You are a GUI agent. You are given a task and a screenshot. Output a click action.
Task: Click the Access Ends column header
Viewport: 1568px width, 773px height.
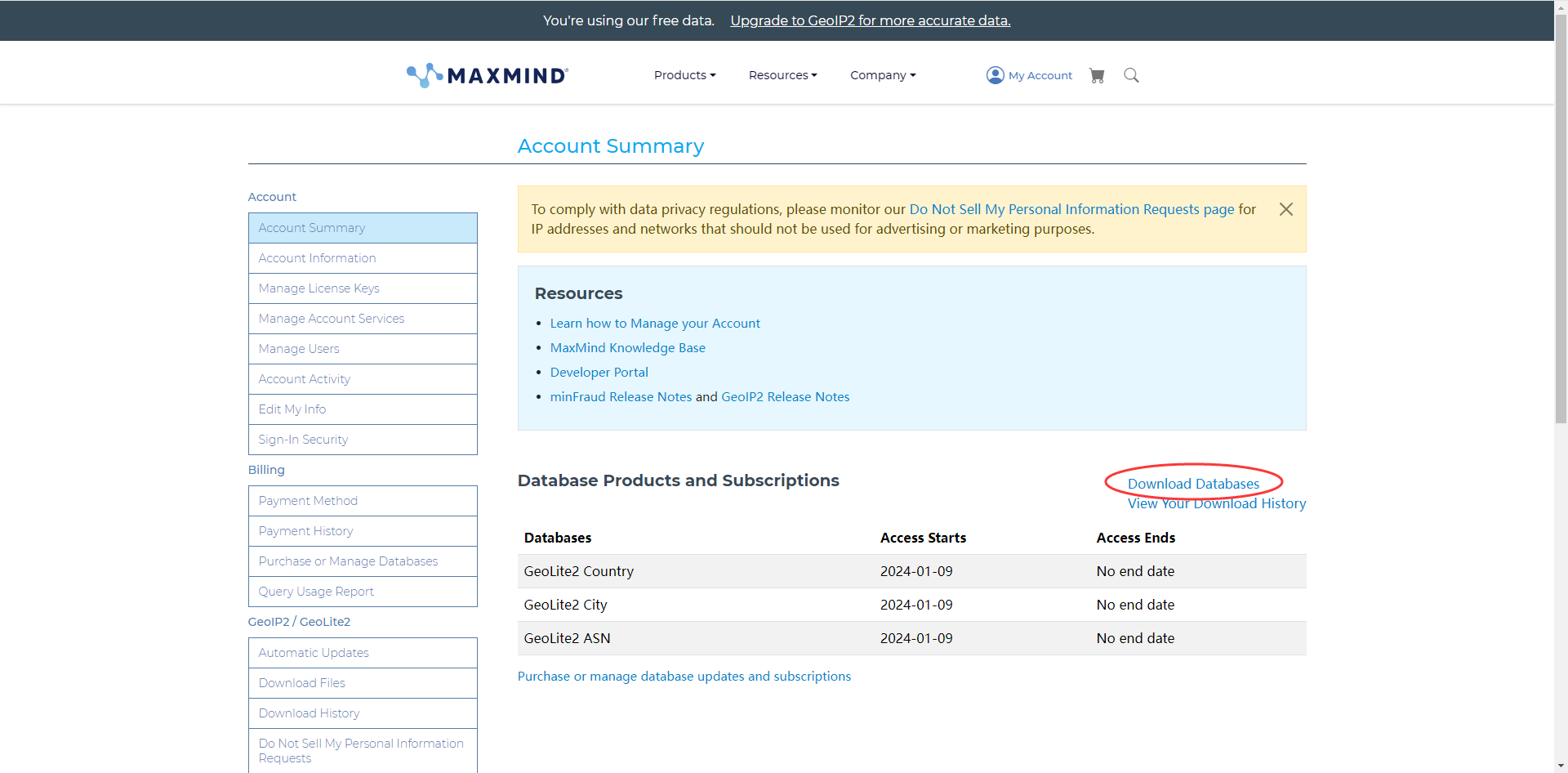tap(1135, 538)
